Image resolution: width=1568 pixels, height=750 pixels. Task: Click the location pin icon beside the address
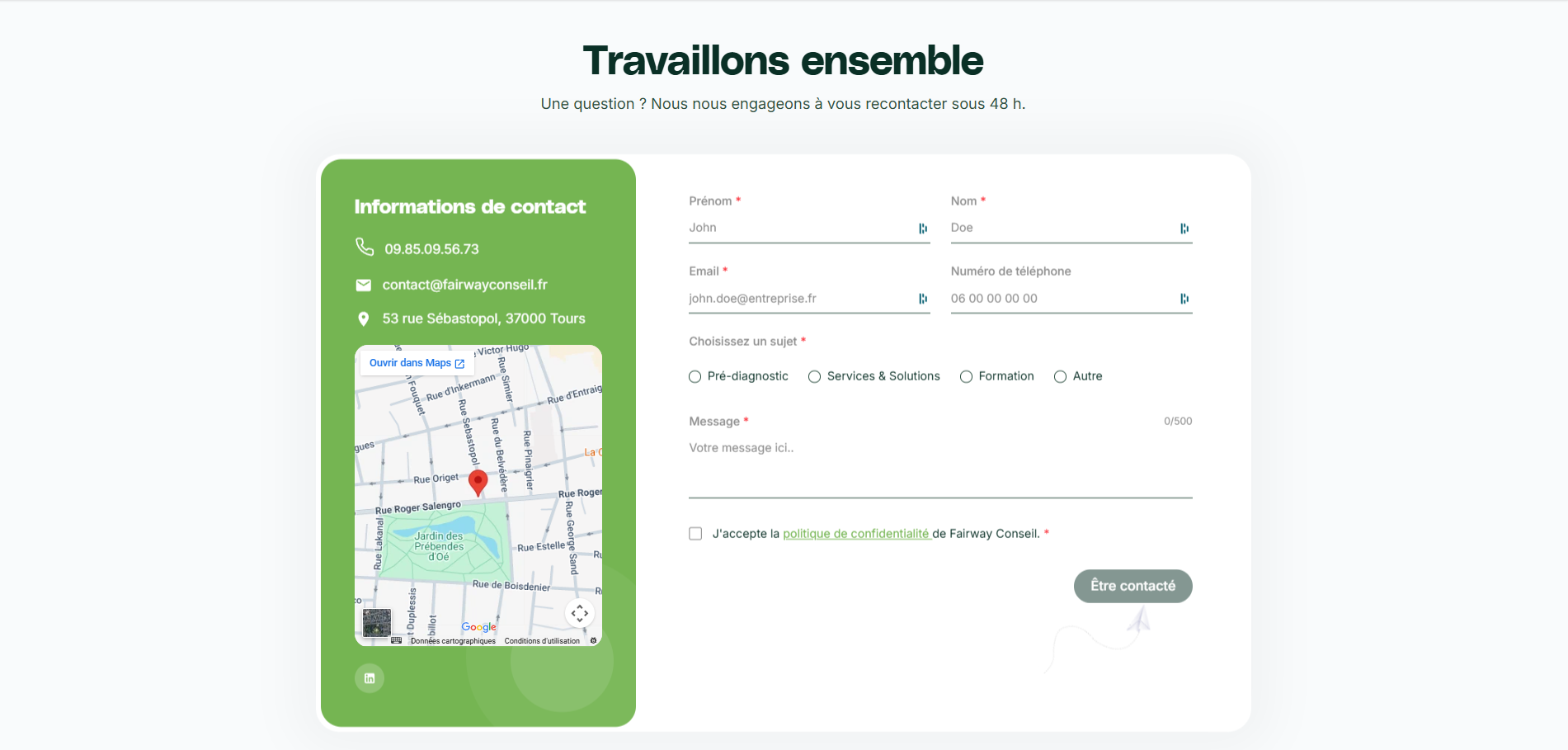(364, 319)
